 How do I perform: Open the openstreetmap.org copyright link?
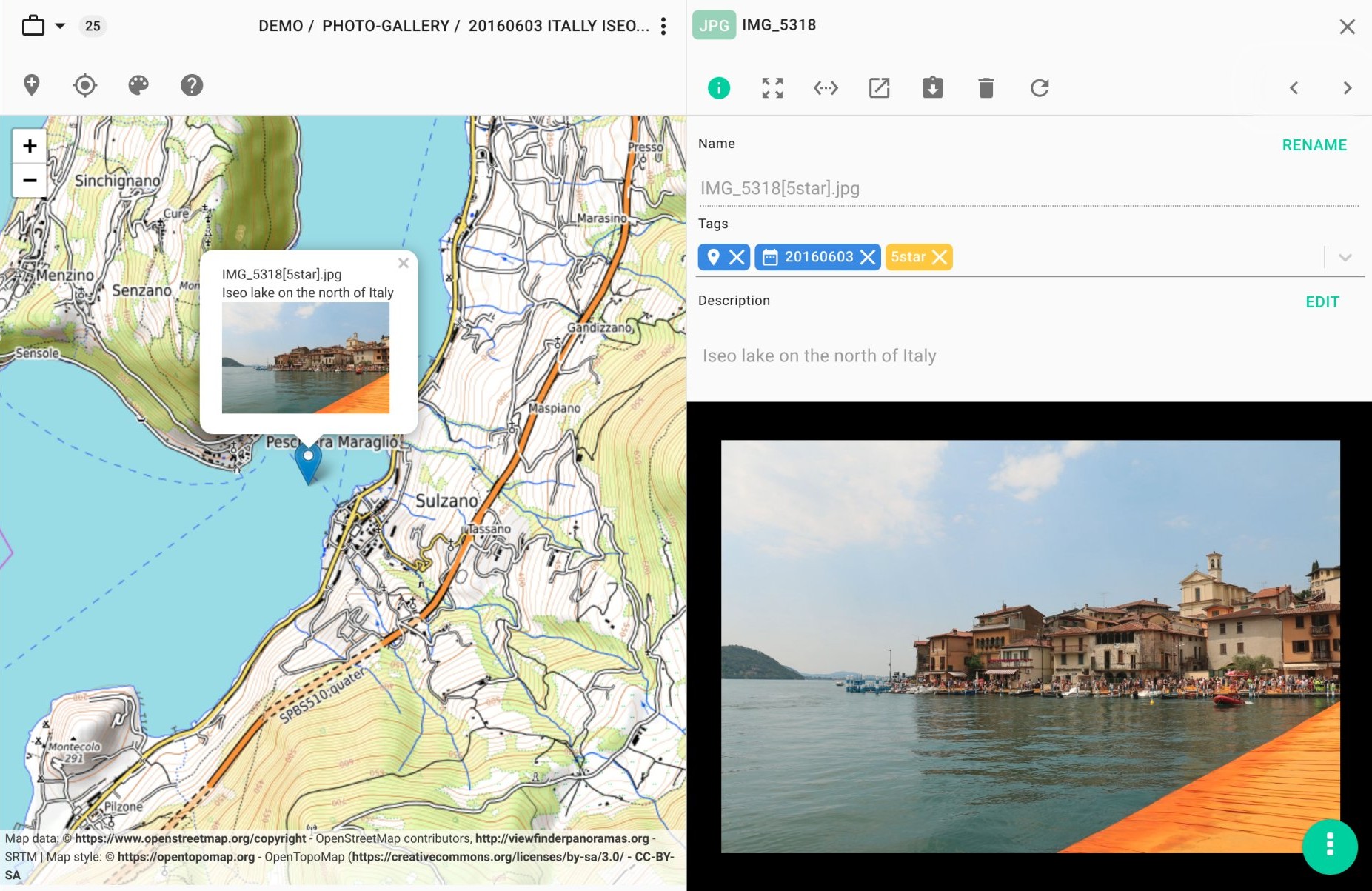point(190,838)
